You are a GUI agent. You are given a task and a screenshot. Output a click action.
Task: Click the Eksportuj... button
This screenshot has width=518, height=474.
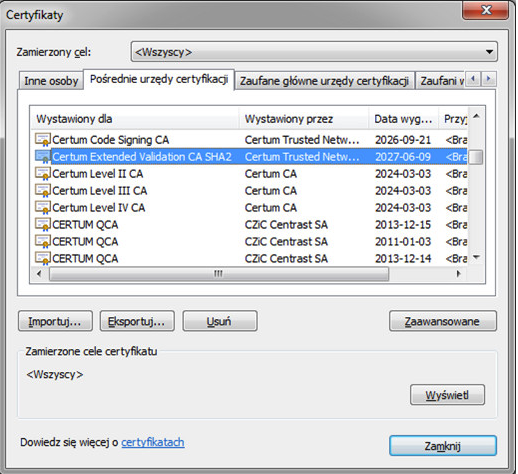pyautogui.click(x=137, y=321)
